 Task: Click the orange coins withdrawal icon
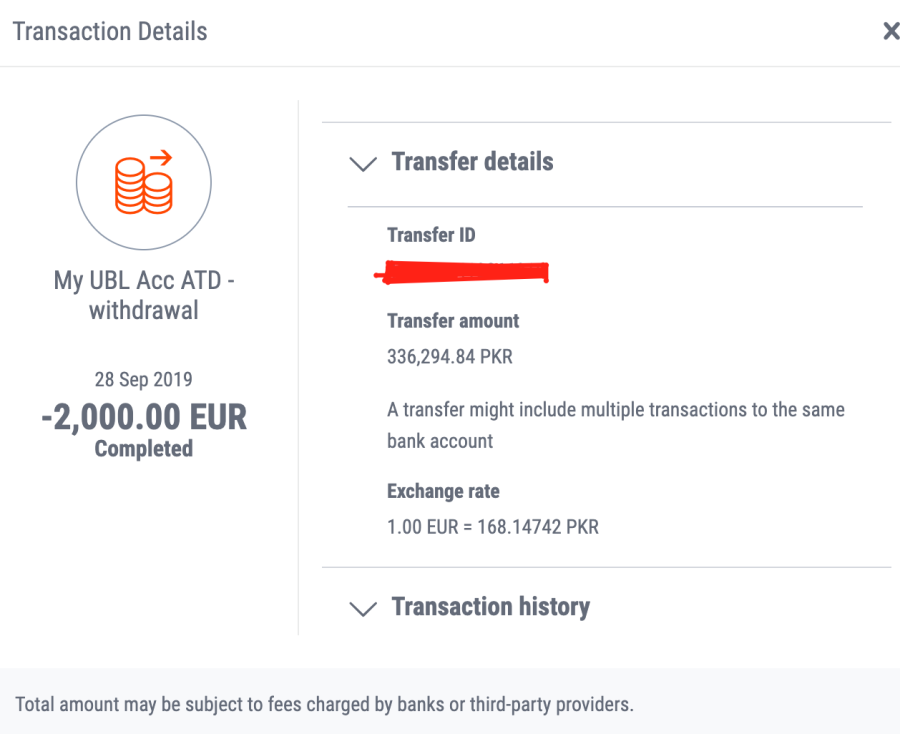(144, 182)
